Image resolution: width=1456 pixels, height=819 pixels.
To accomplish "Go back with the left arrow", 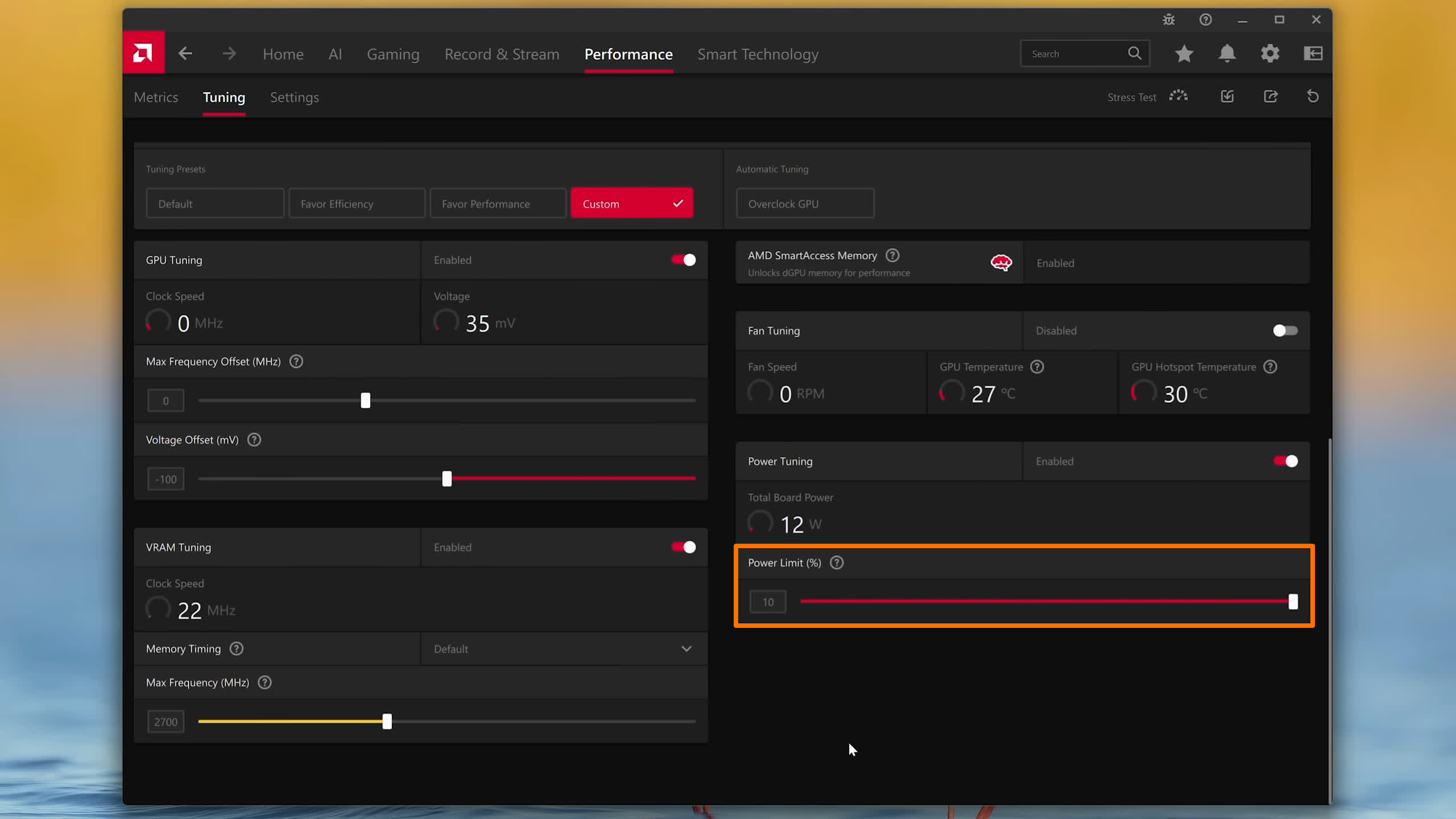I will click(185, 53).
